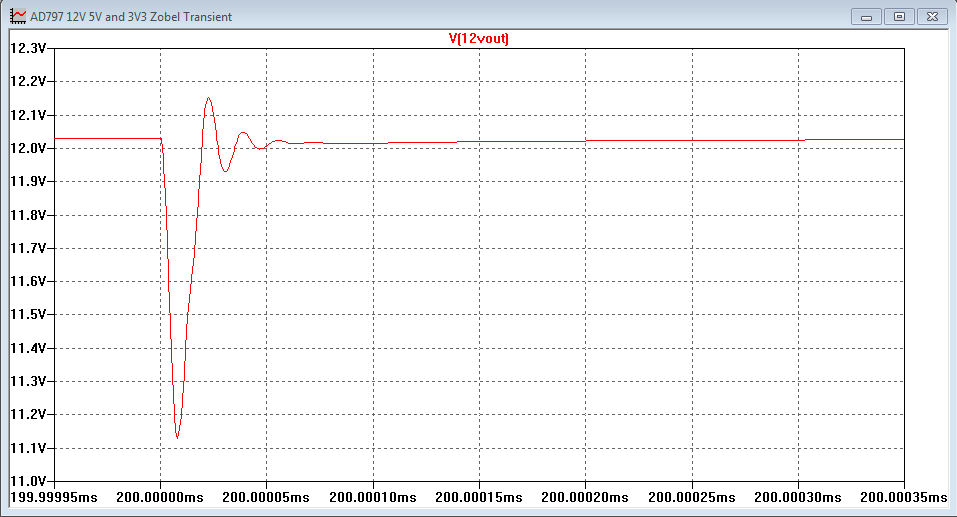
Task: Maximize the waveform plot window
Action: [899, 17]
